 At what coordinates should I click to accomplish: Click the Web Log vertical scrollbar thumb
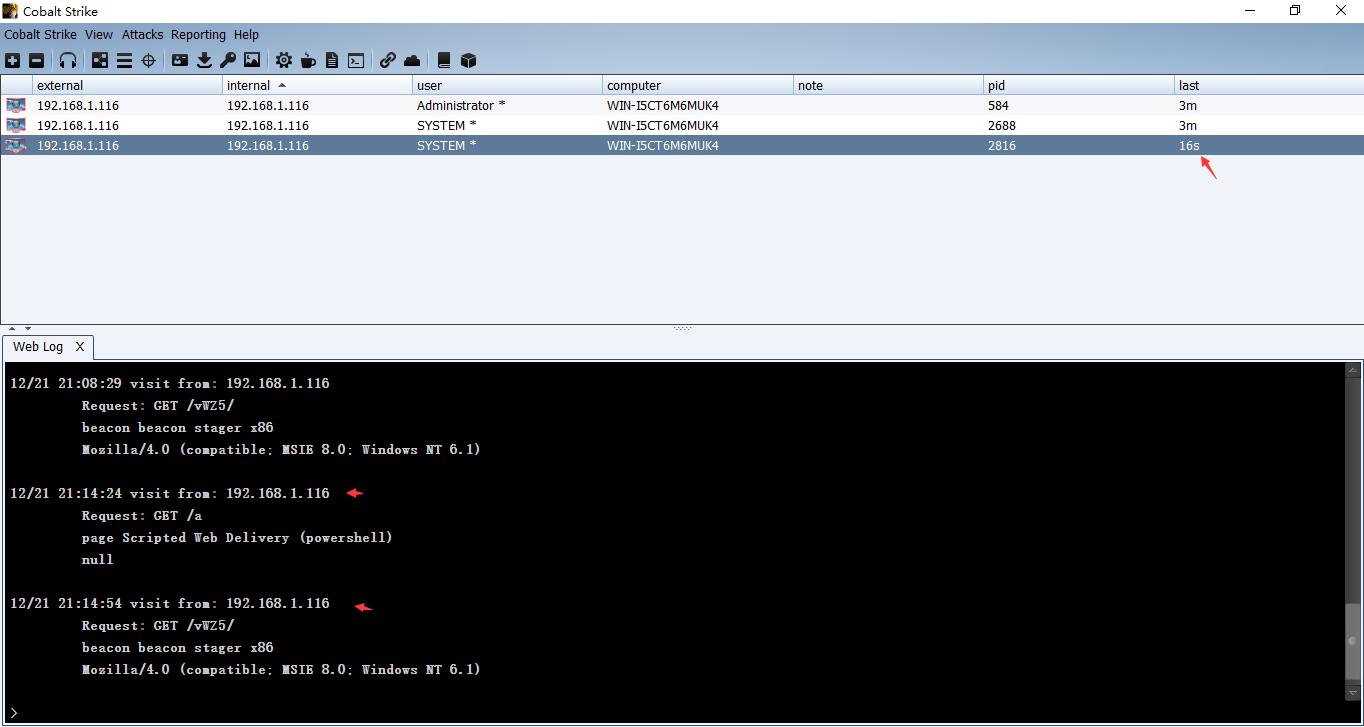tap(1354, 641)
